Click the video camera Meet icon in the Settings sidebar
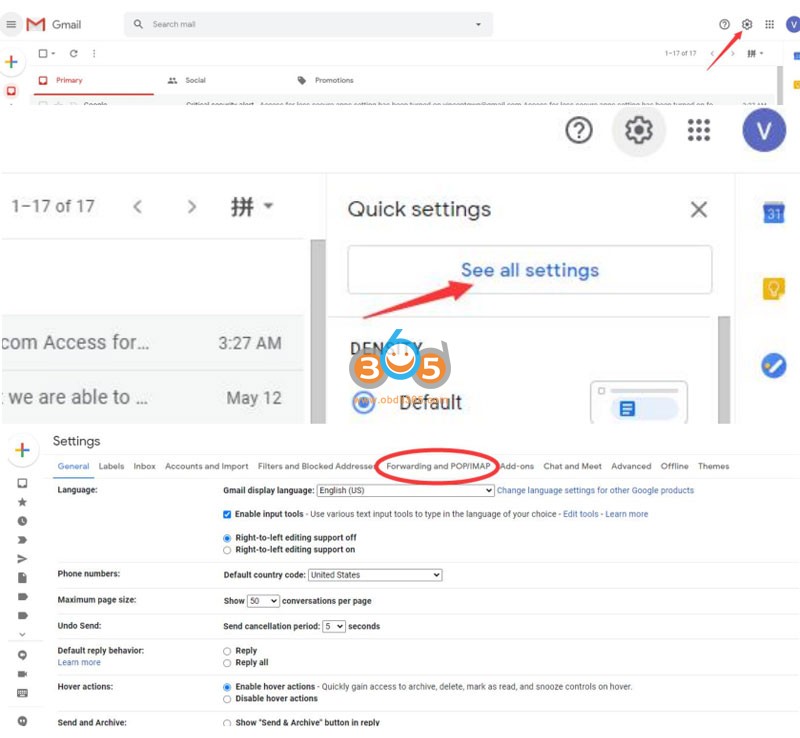The height and width of the screenshot is (738, 800). pyautogui.click(x=22, y=674)
